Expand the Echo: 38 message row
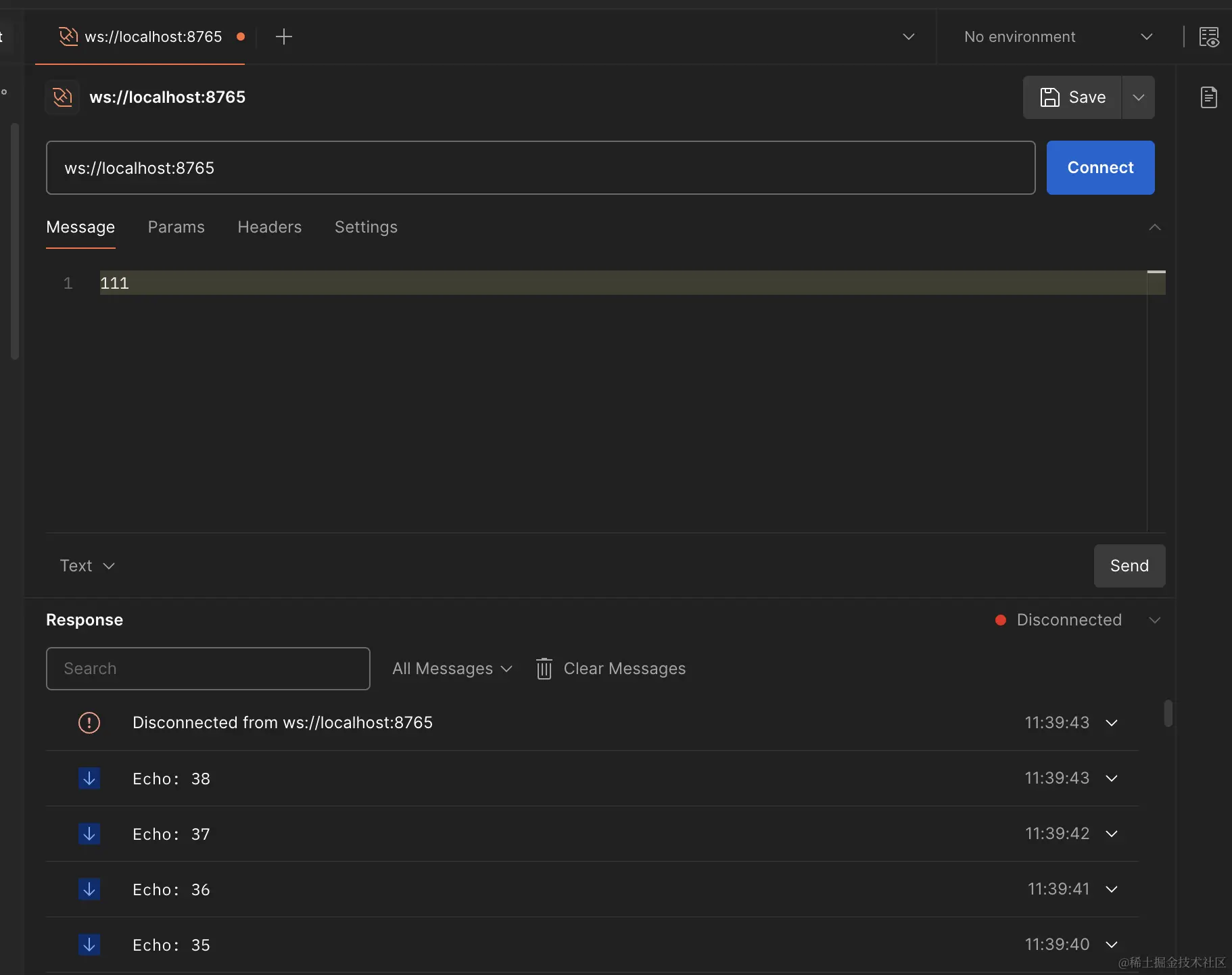This screenshot has height=975, width=1232. 1112,778
